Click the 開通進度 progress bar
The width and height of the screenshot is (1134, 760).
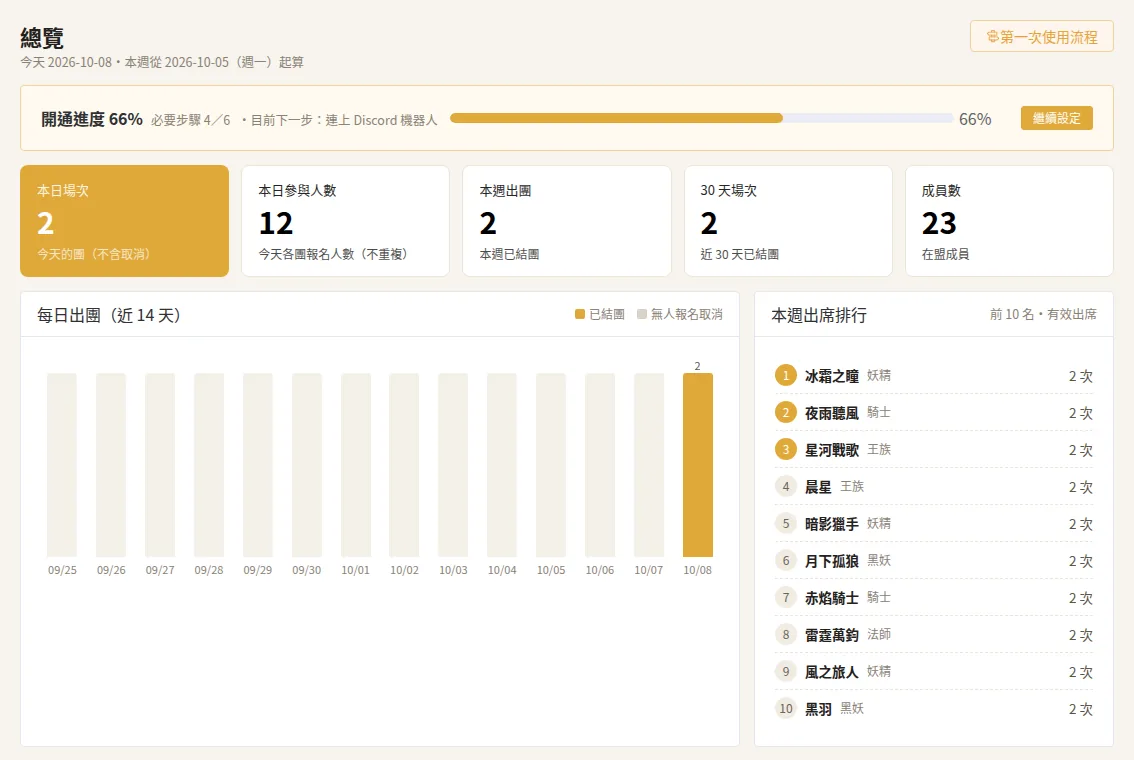click(702, 119)
